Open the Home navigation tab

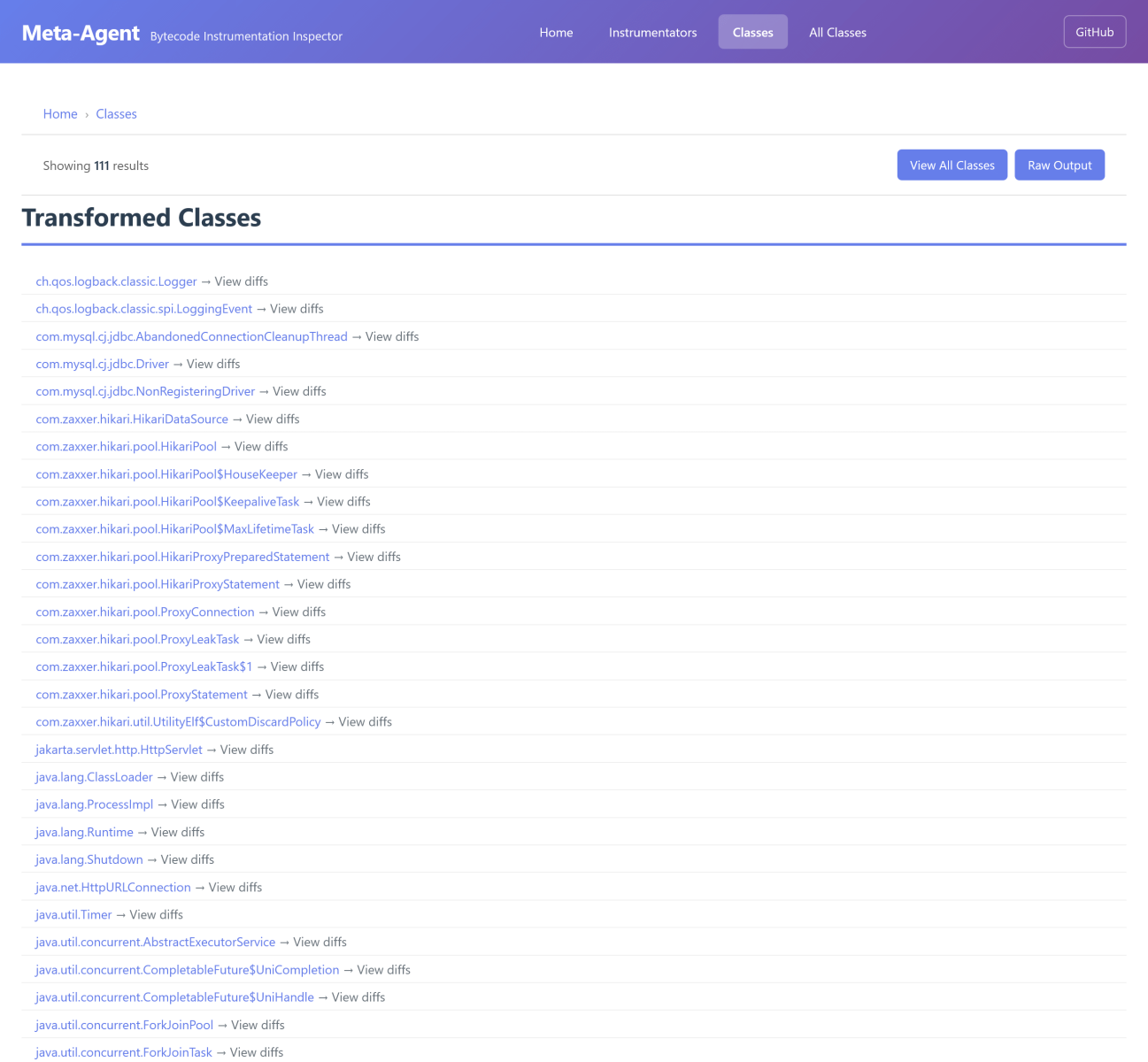point(556,33)
